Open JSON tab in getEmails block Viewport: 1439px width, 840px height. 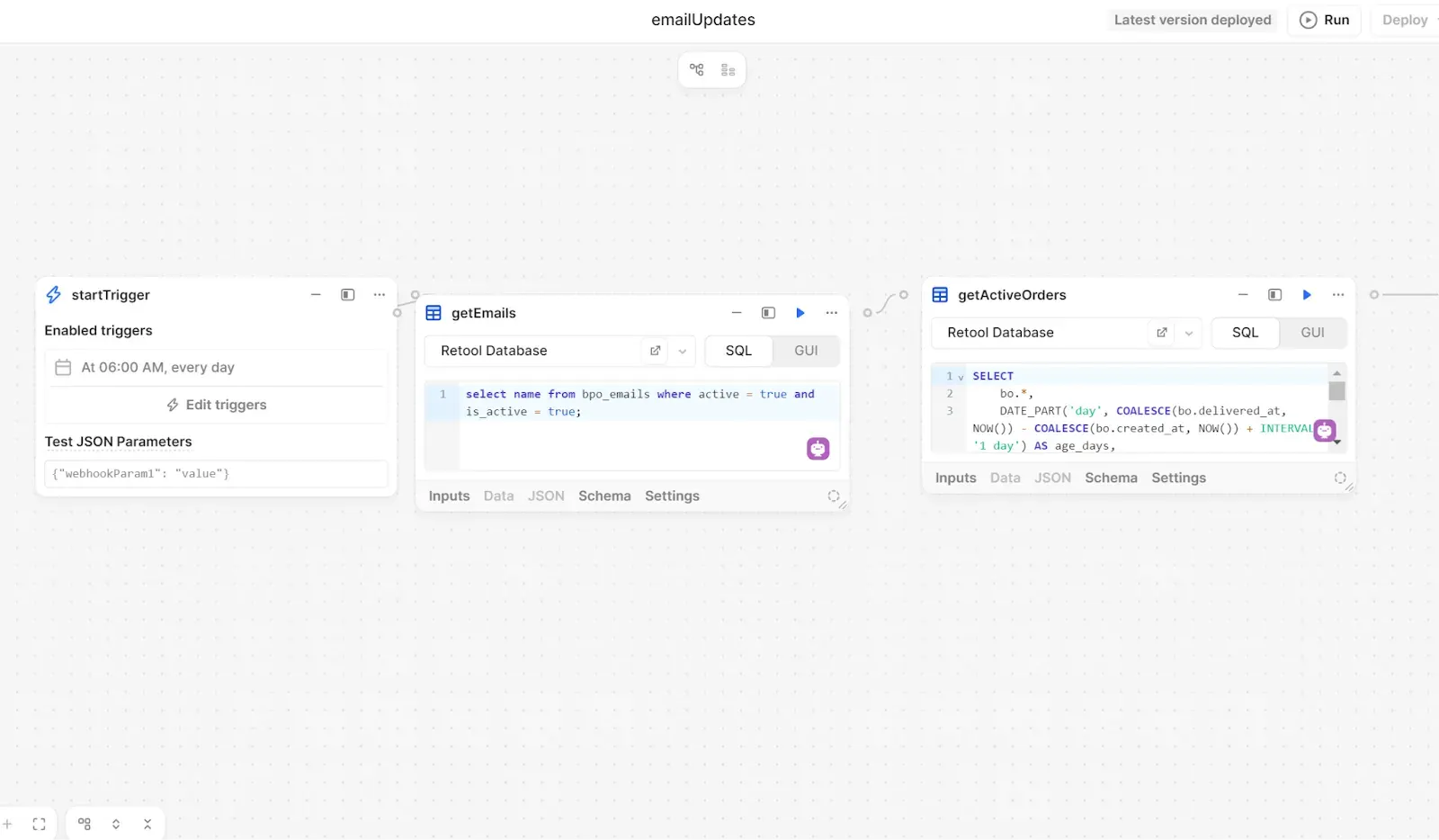pos(546,496)
